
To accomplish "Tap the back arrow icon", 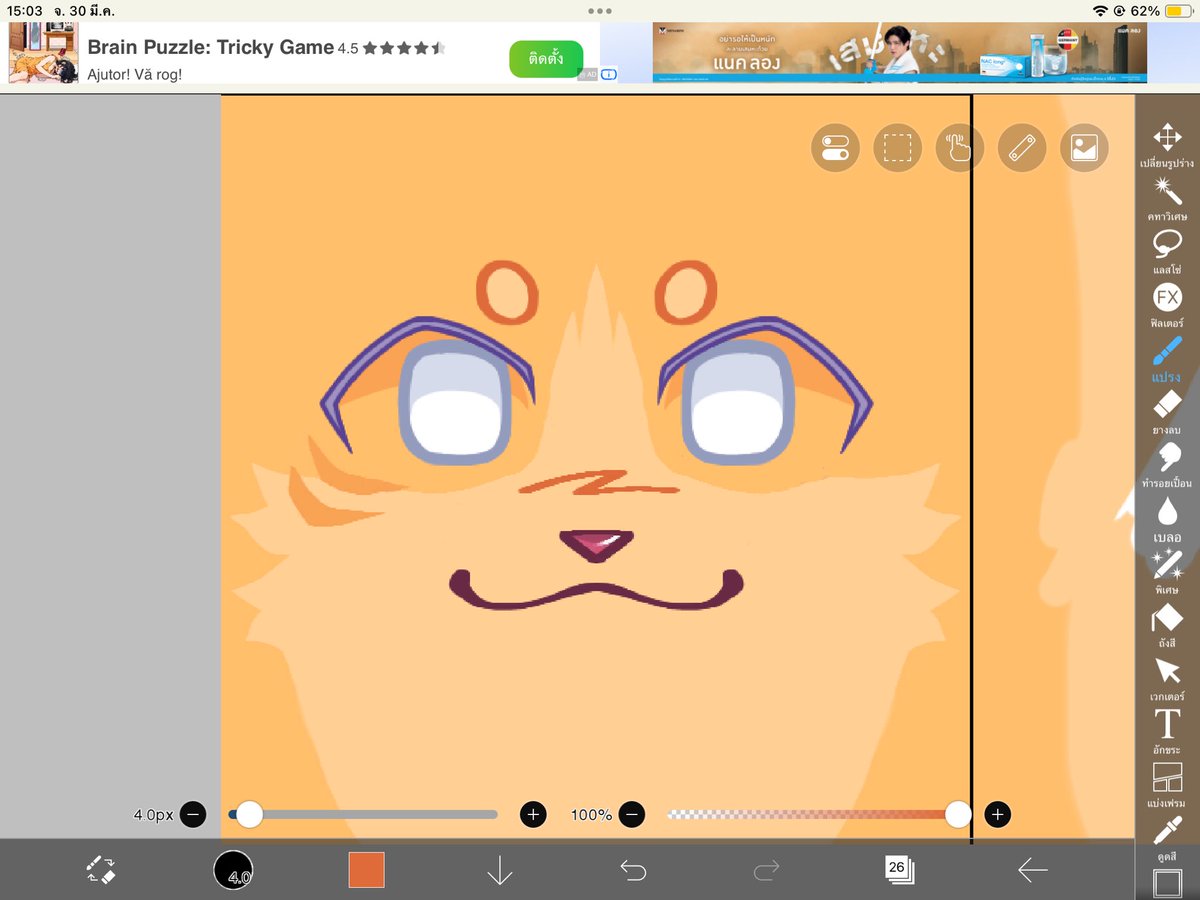I will [1032, 870].
